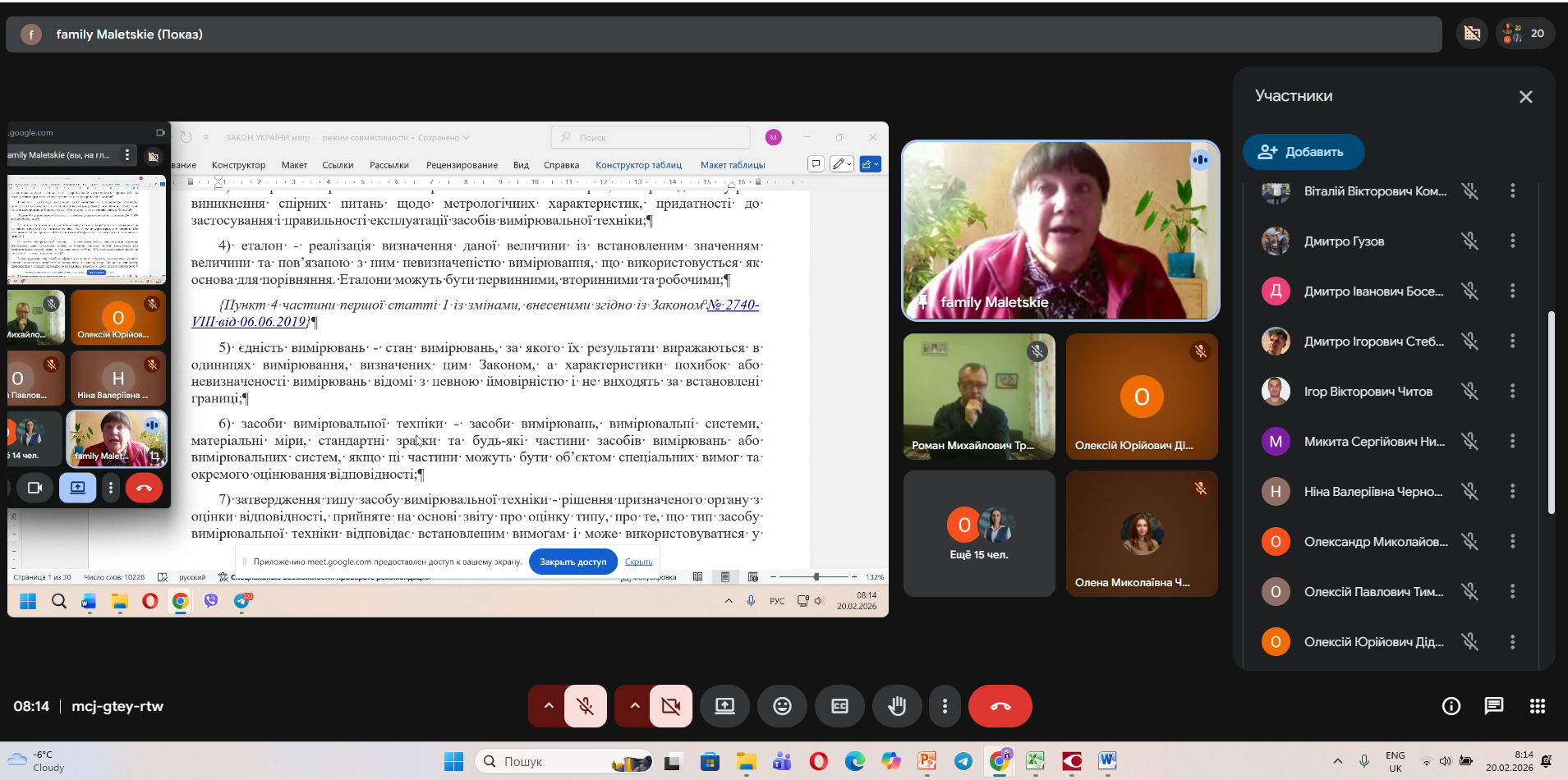Click the present screen icon

coord(724,706)
